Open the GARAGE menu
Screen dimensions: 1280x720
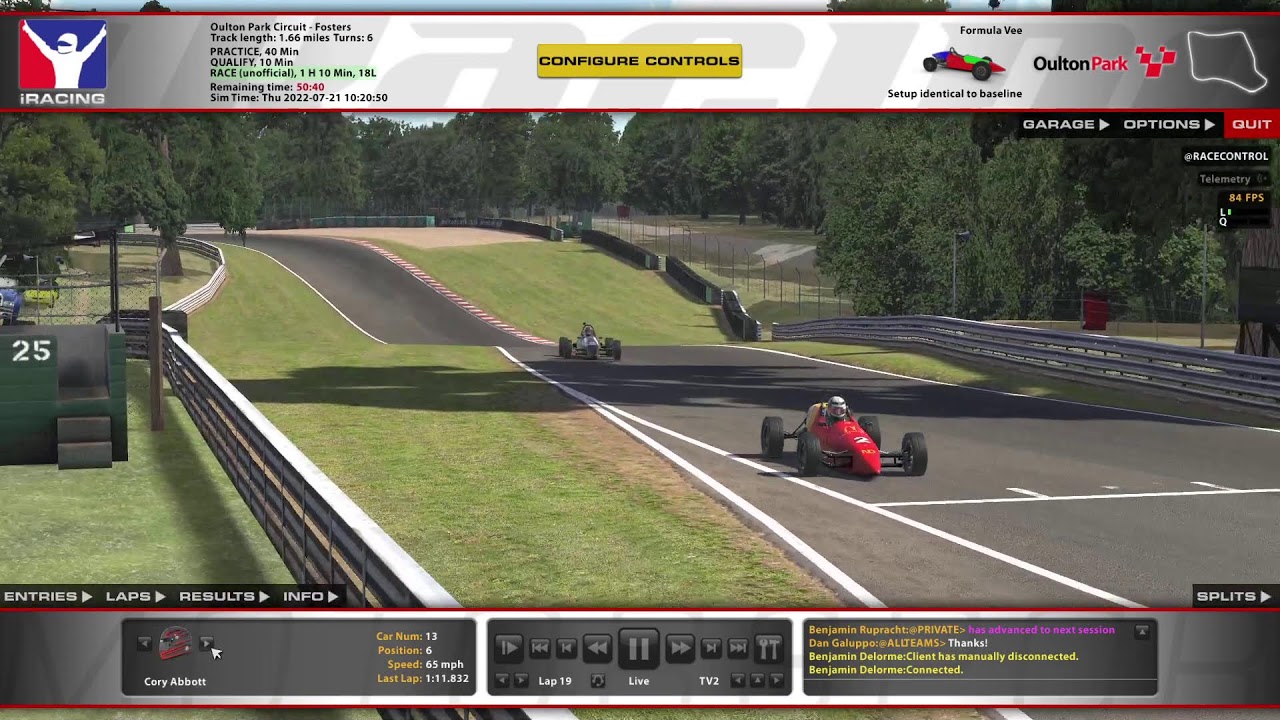(1066, 124)
